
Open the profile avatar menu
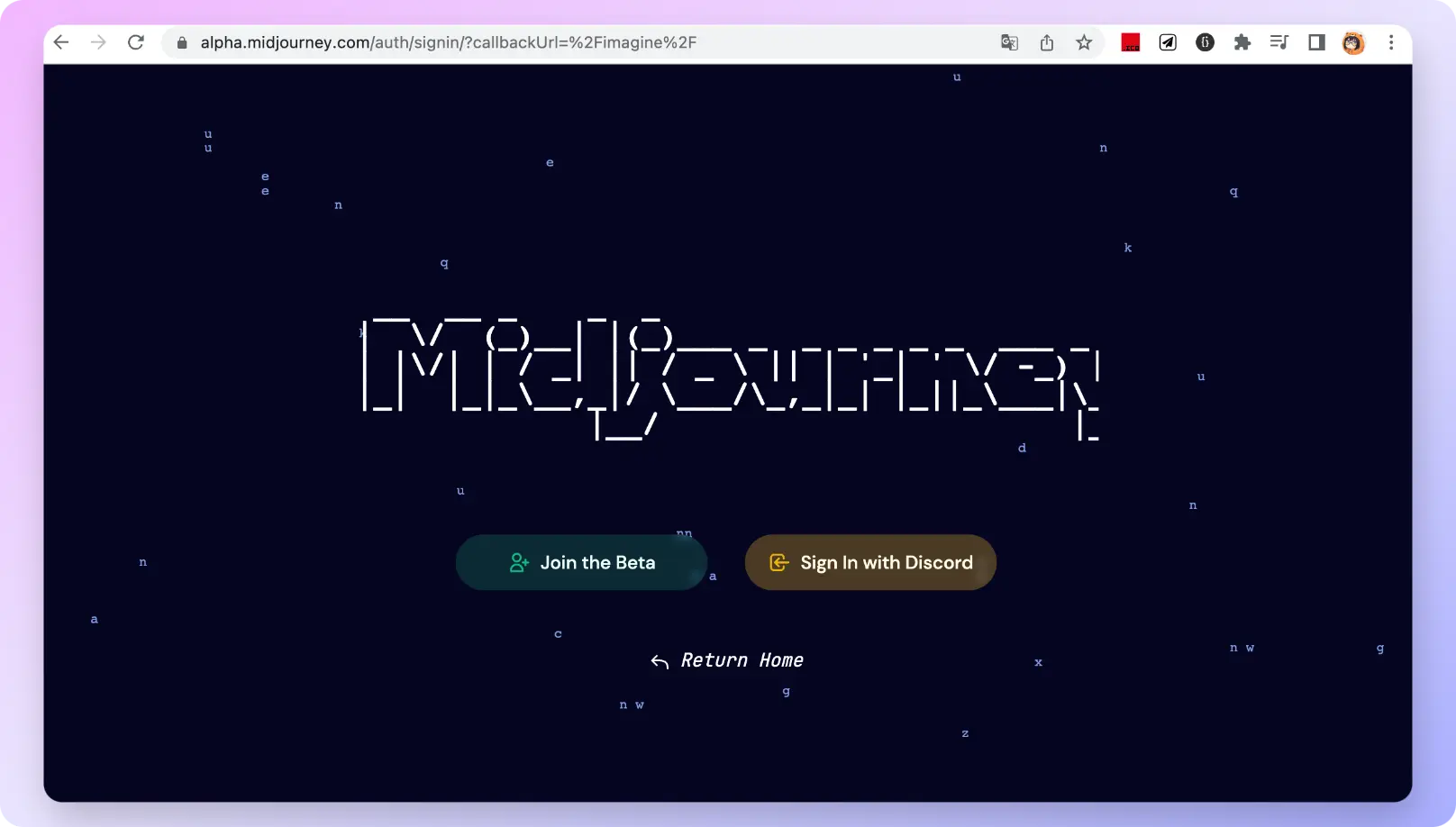click(x=1353, y=42)
